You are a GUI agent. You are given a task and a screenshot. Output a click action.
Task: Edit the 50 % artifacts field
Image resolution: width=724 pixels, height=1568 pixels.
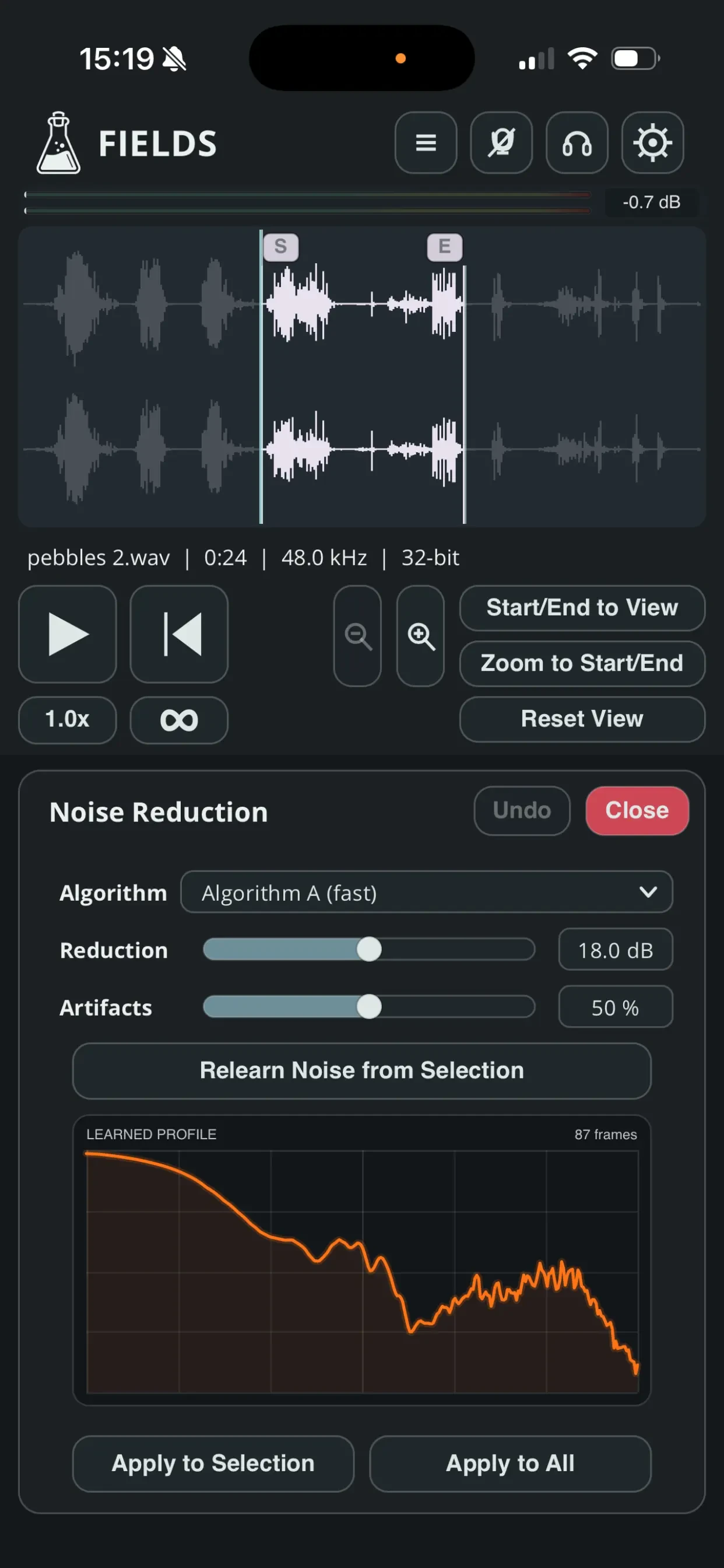pos(616,1006)
